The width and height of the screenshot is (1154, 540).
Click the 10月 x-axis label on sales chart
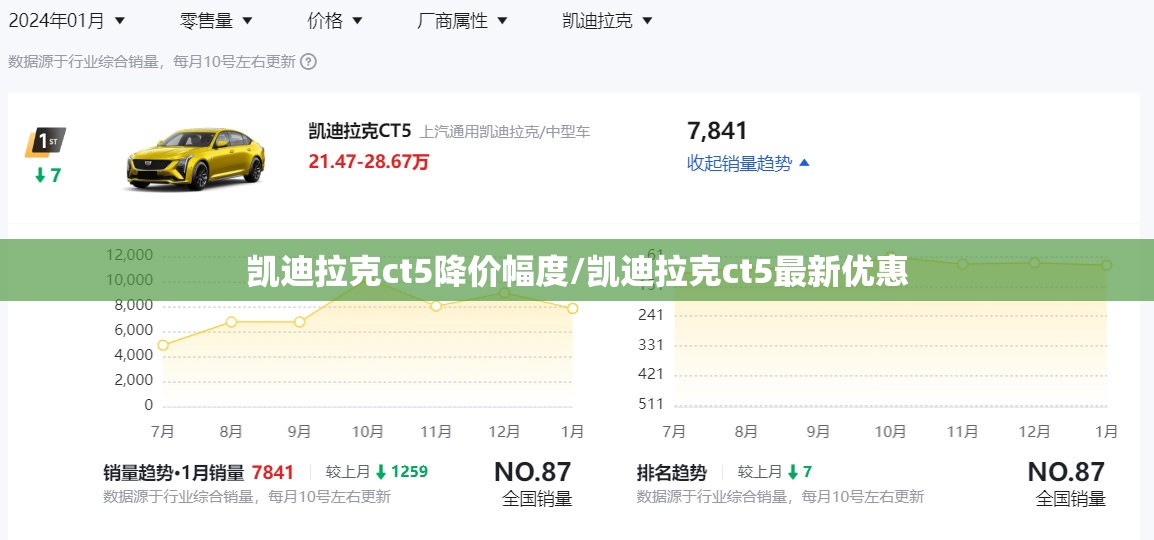pos(368,431)
